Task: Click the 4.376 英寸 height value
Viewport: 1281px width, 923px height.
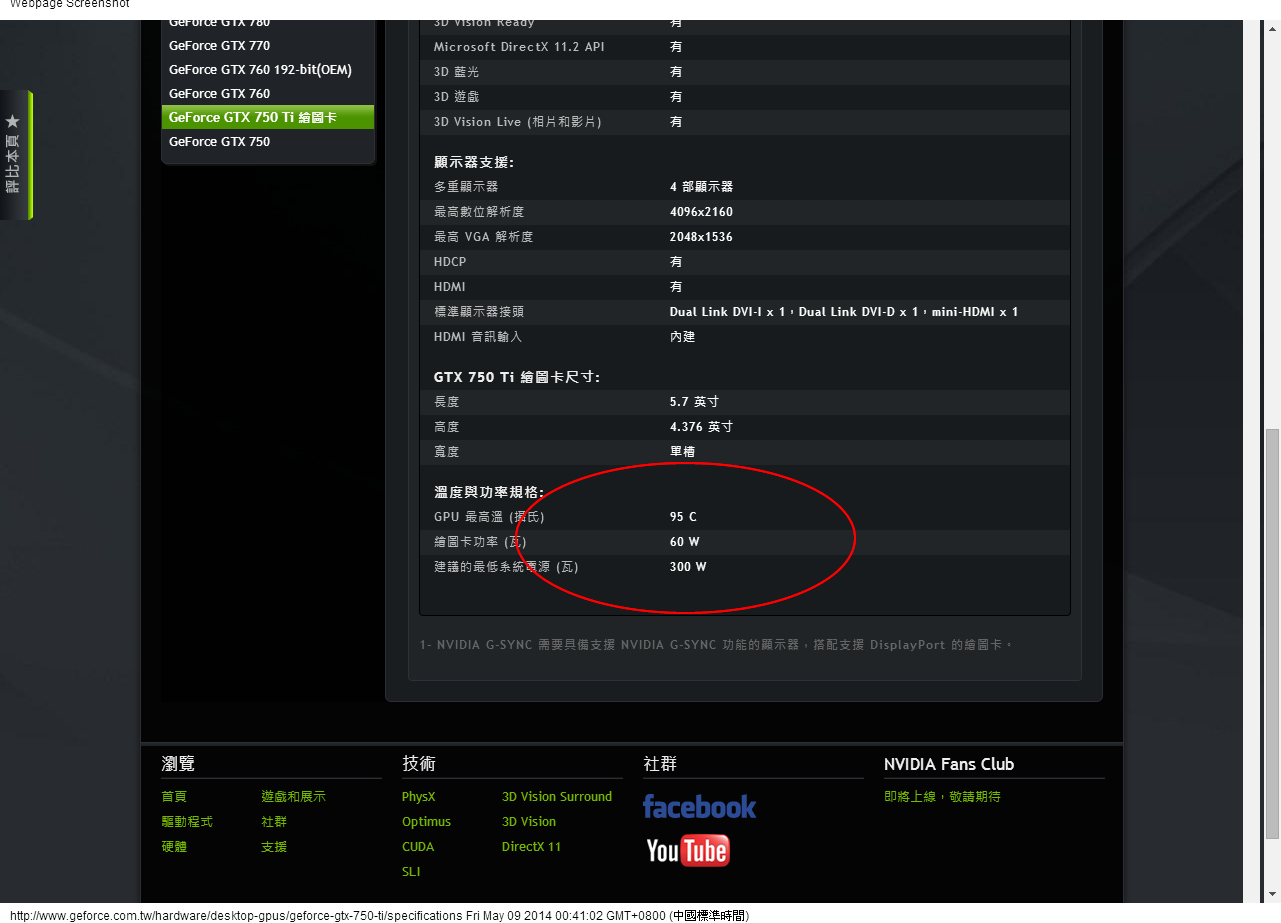Action: click(701, 427)
